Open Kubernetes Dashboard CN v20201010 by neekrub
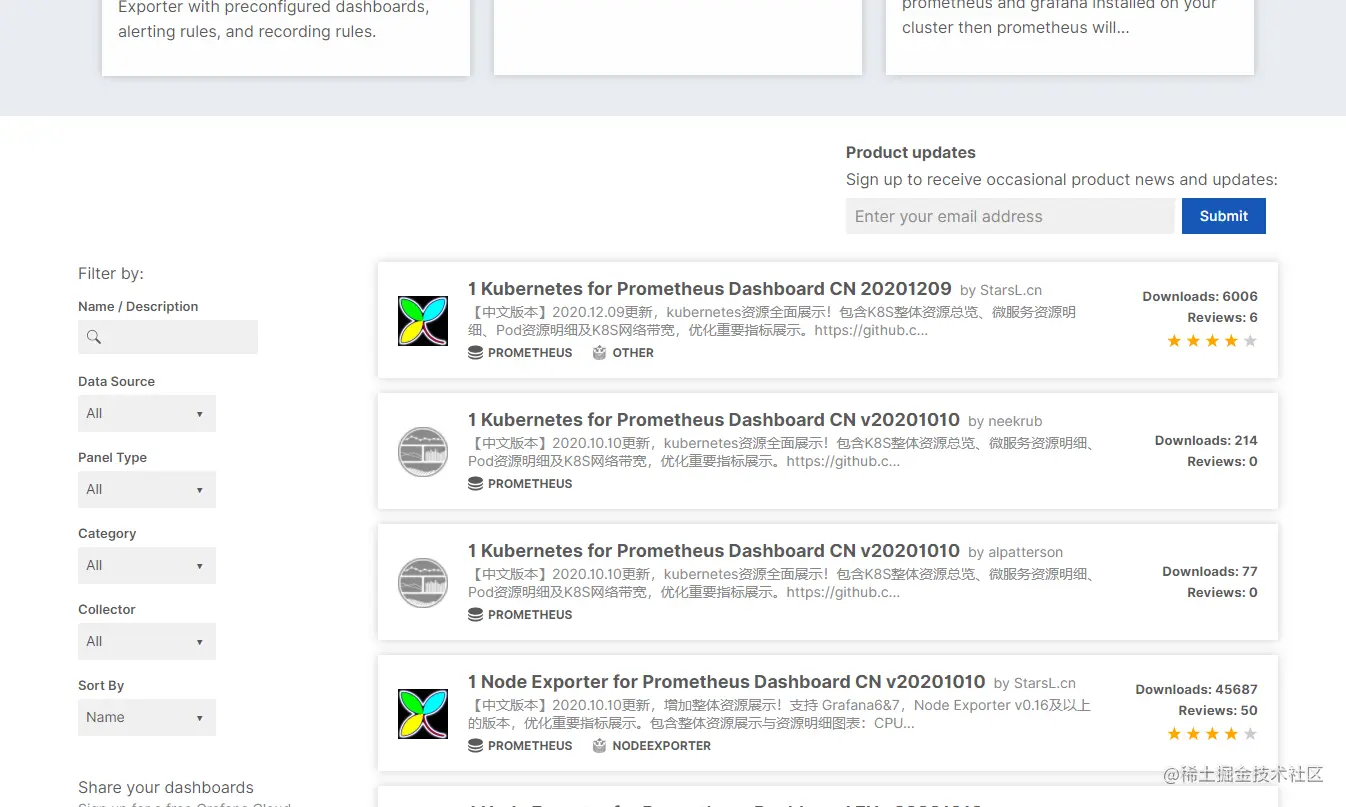This screenshot has width=1346, height=807. pyautogui.click(x=714, y=420)
